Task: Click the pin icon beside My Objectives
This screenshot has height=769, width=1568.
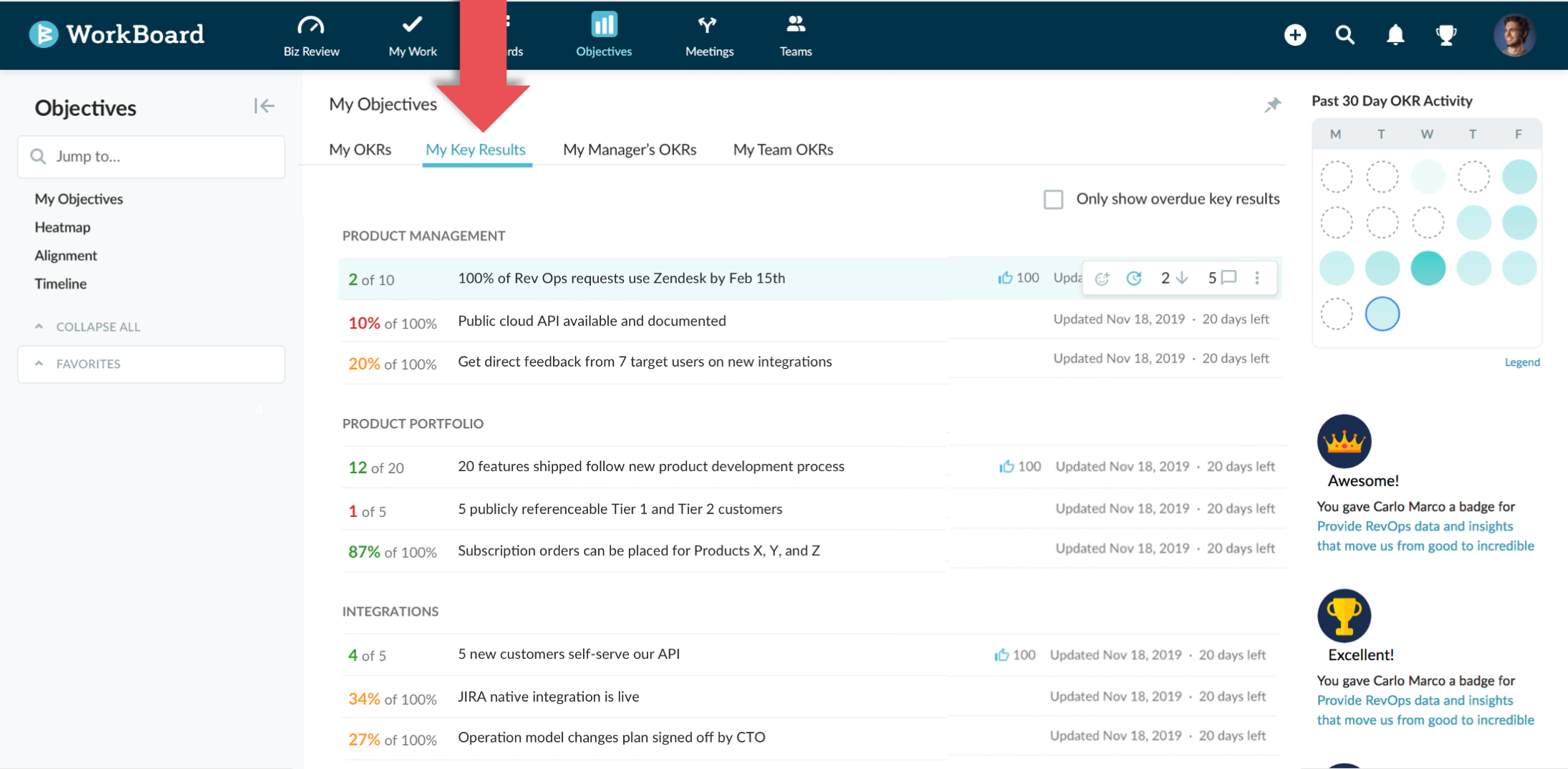Action: 1272,105
